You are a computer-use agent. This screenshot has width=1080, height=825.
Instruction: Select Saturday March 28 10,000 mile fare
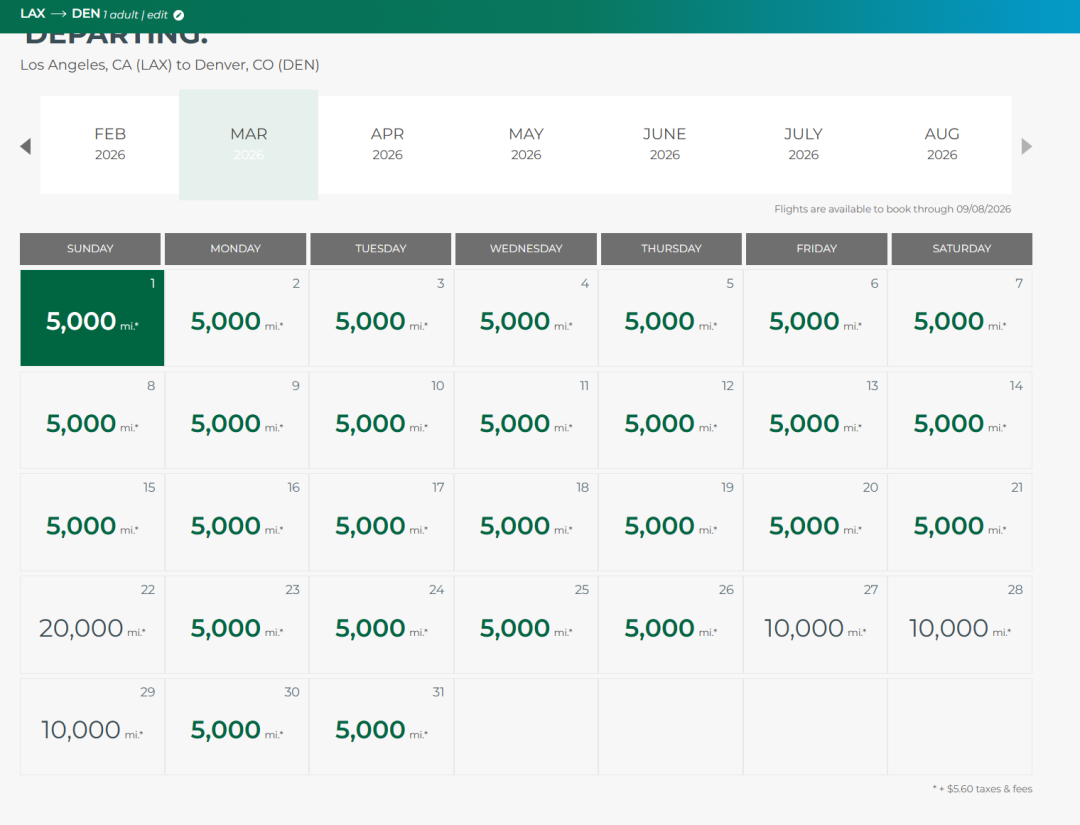(960, 626)
